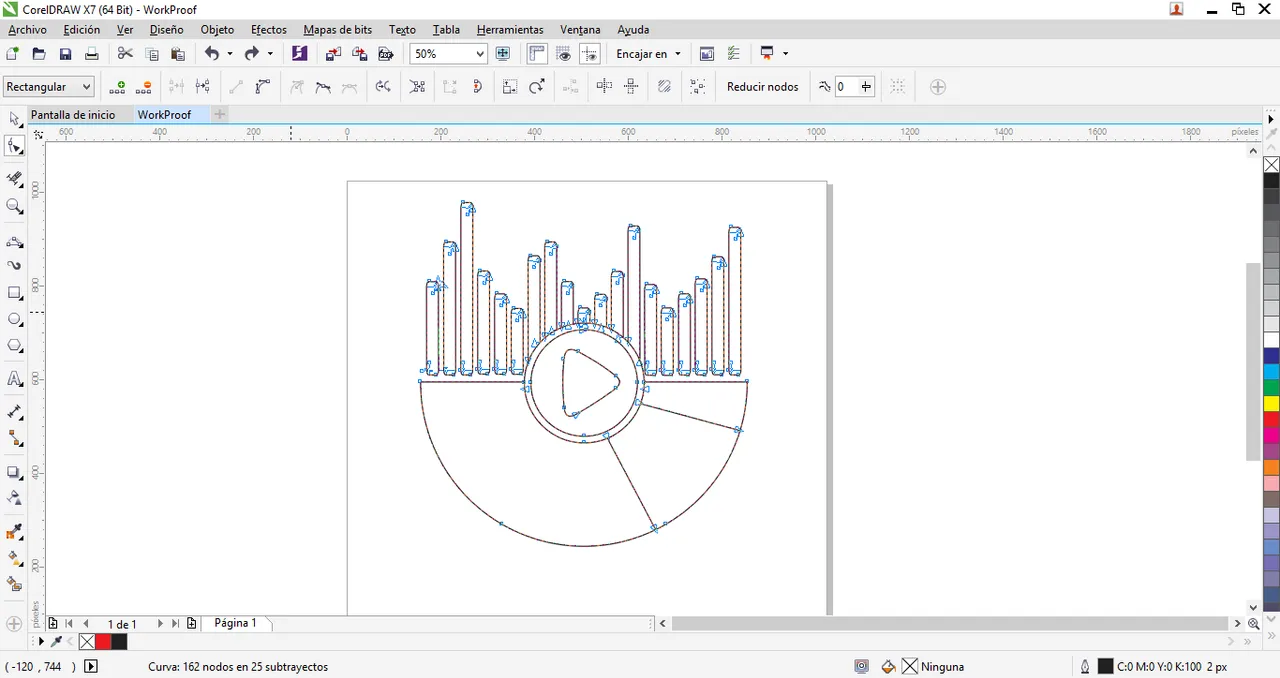This screenshot has height=678, width=1280.
Task: Select the Parallel Dimension tool
Action: [14, 412]
